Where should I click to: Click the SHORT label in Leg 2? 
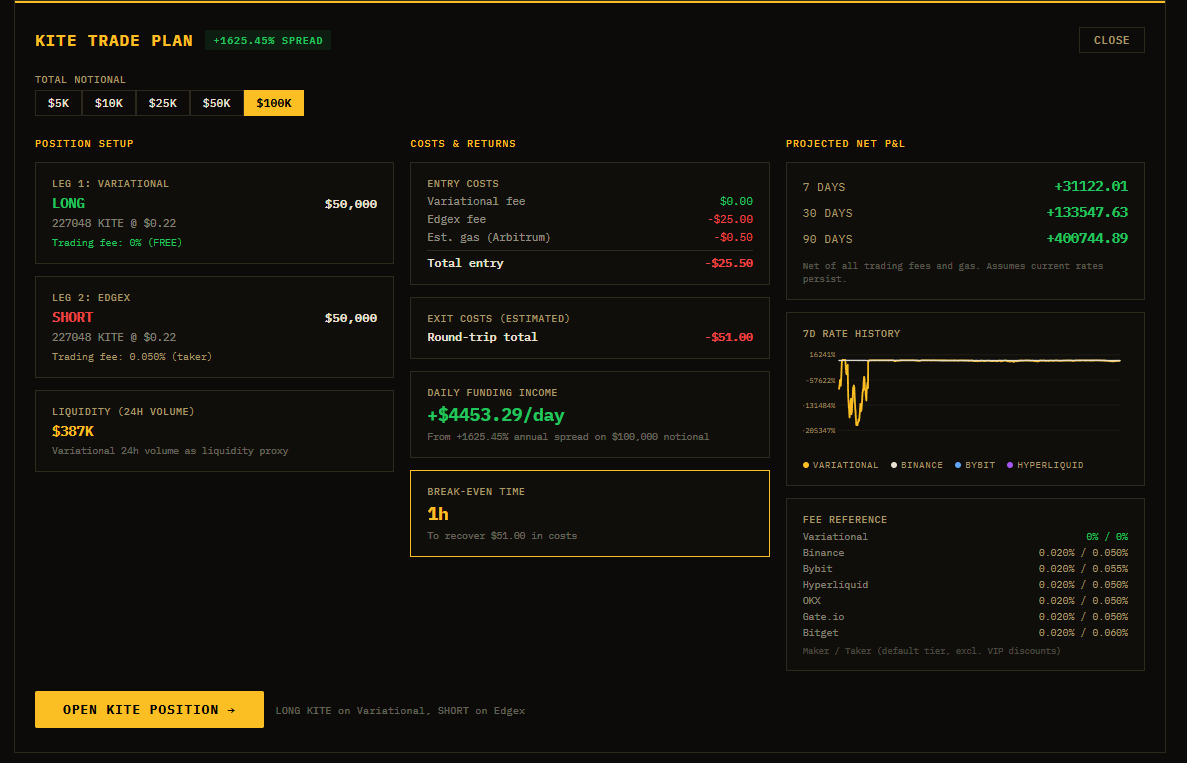coord(73,317)
